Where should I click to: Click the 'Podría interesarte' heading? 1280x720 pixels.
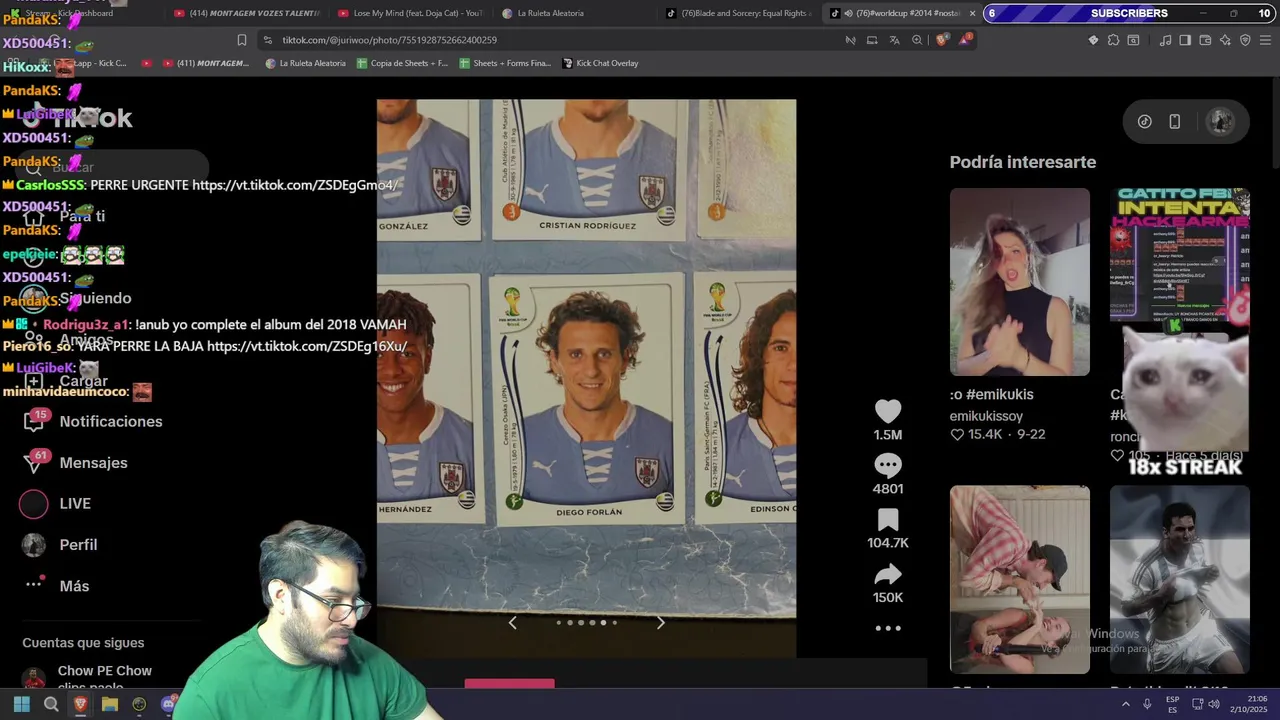(1023, 162)
